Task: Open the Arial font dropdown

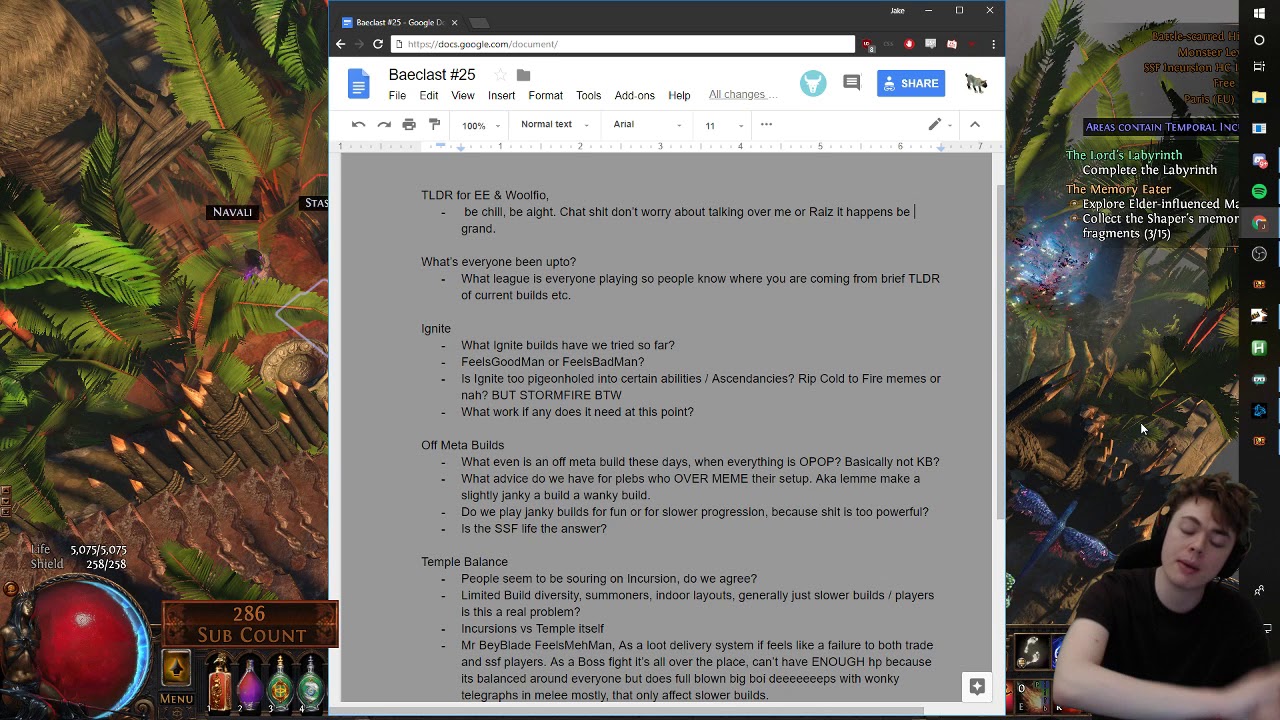Action: point(647,124)
